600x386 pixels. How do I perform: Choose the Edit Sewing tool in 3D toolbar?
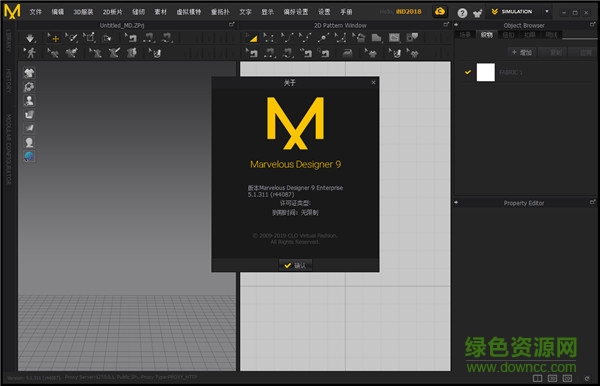(x=131, y=38)
